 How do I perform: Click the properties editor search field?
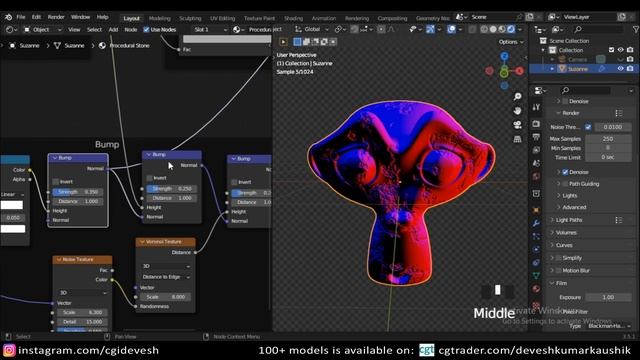click(586, 90)
